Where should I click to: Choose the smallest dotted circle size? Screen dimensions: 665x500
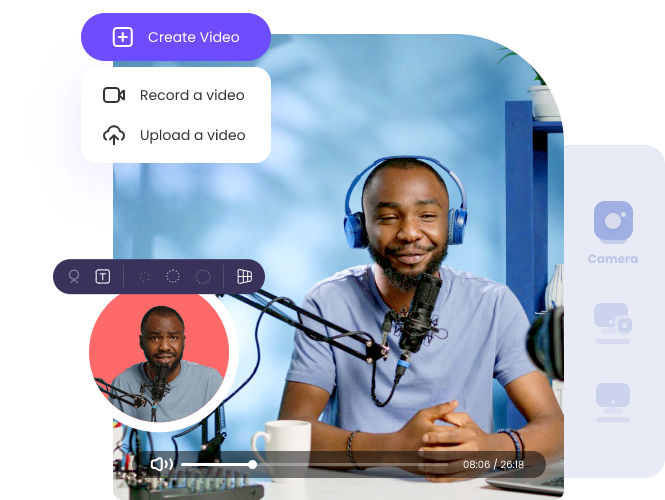point(144,277)
